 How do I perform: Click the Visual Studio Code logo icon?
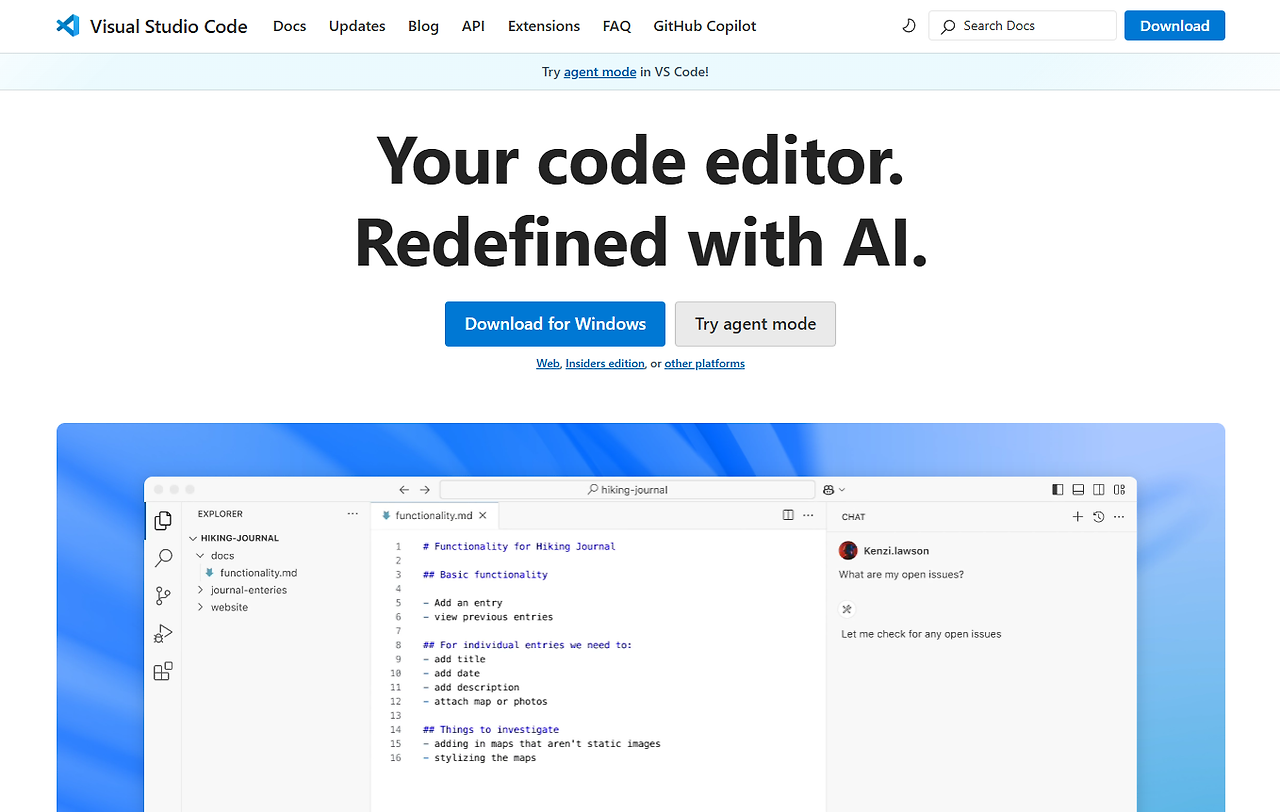(68, 26)
